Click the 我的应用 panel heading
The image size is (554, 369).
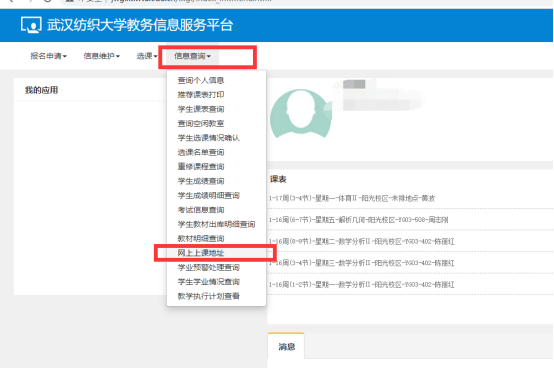tap(41, 90)
